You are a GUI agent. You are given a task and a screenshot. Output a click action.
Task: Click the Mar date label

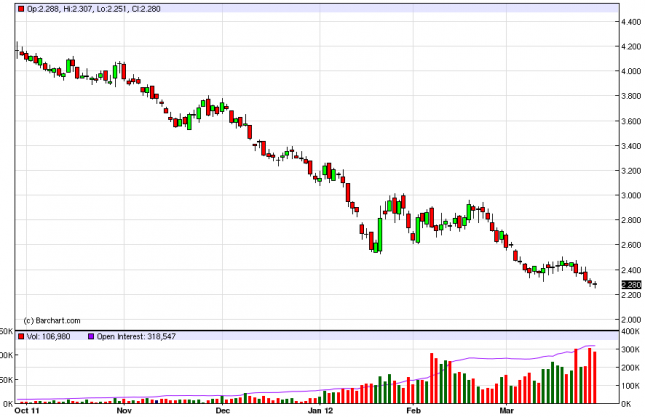[506, 410]
